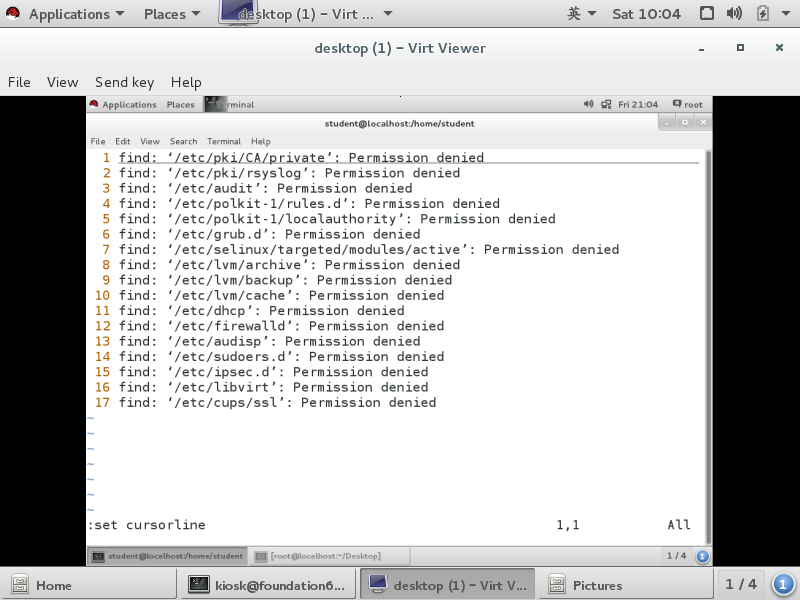Open the Virt Viewer Help menu

[x=186, y=82]
